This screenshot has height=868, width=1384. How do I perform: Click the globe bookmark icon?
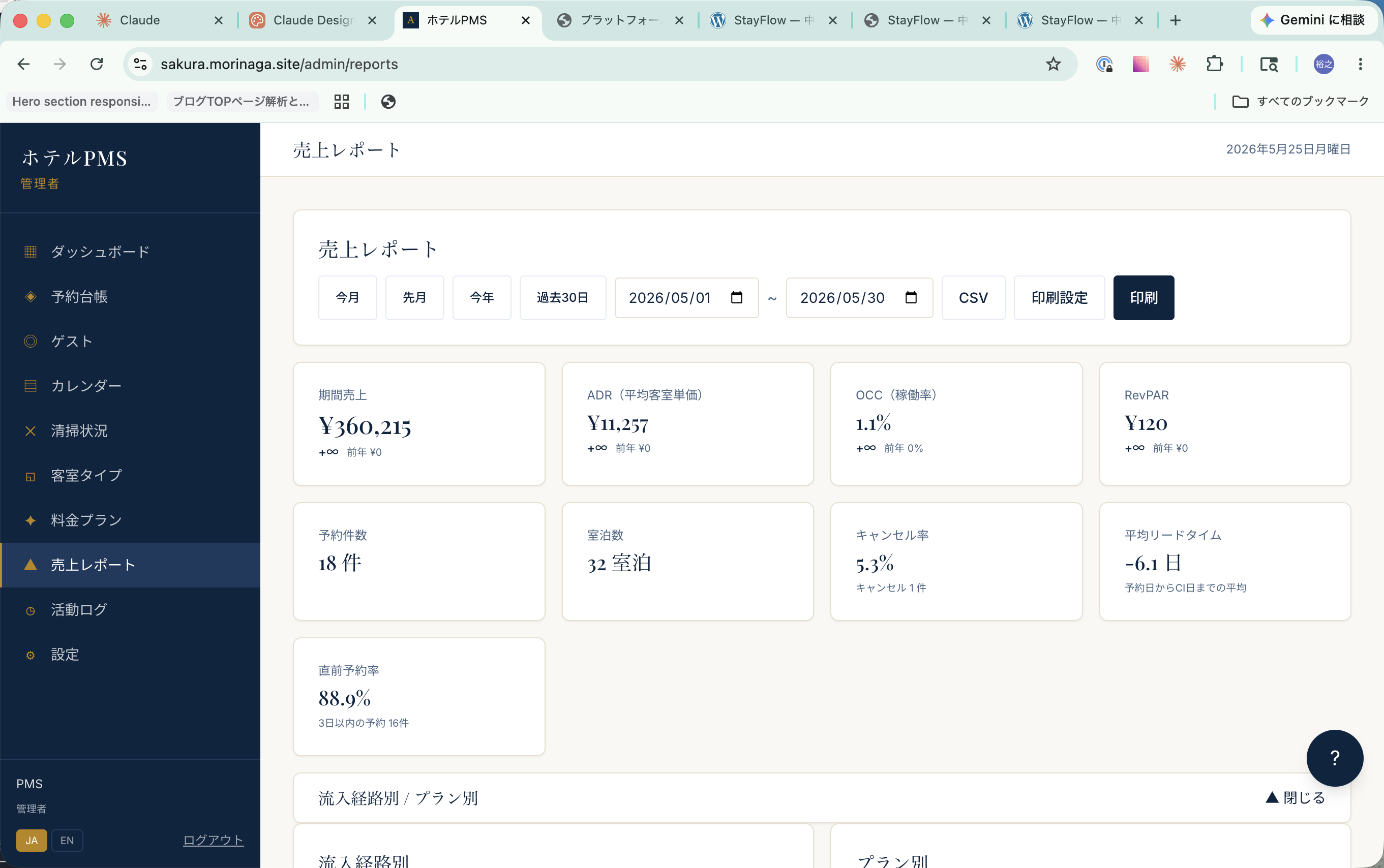coord(388,102)
